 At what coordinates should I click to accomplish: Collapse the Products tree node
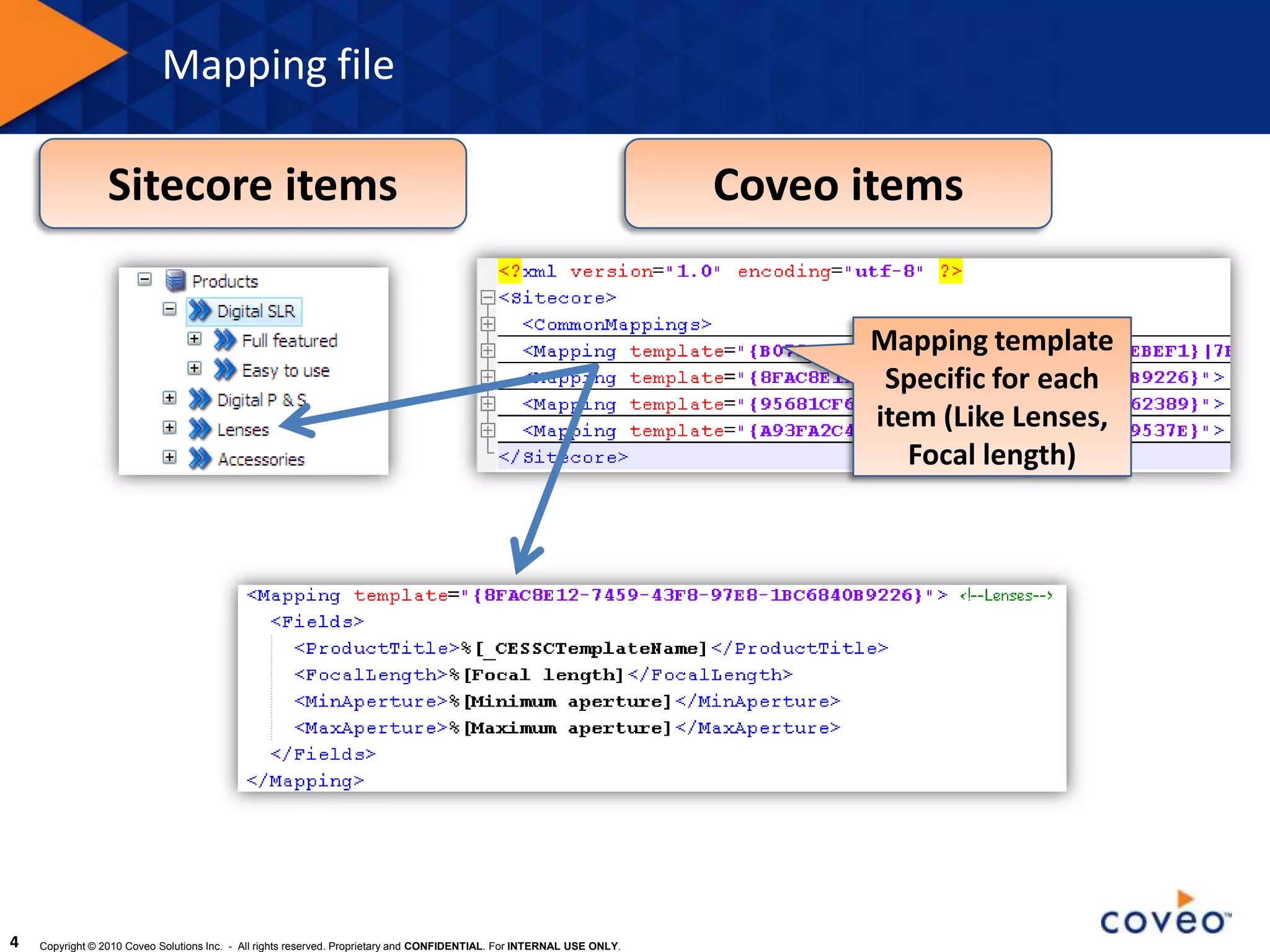point(144,280)
